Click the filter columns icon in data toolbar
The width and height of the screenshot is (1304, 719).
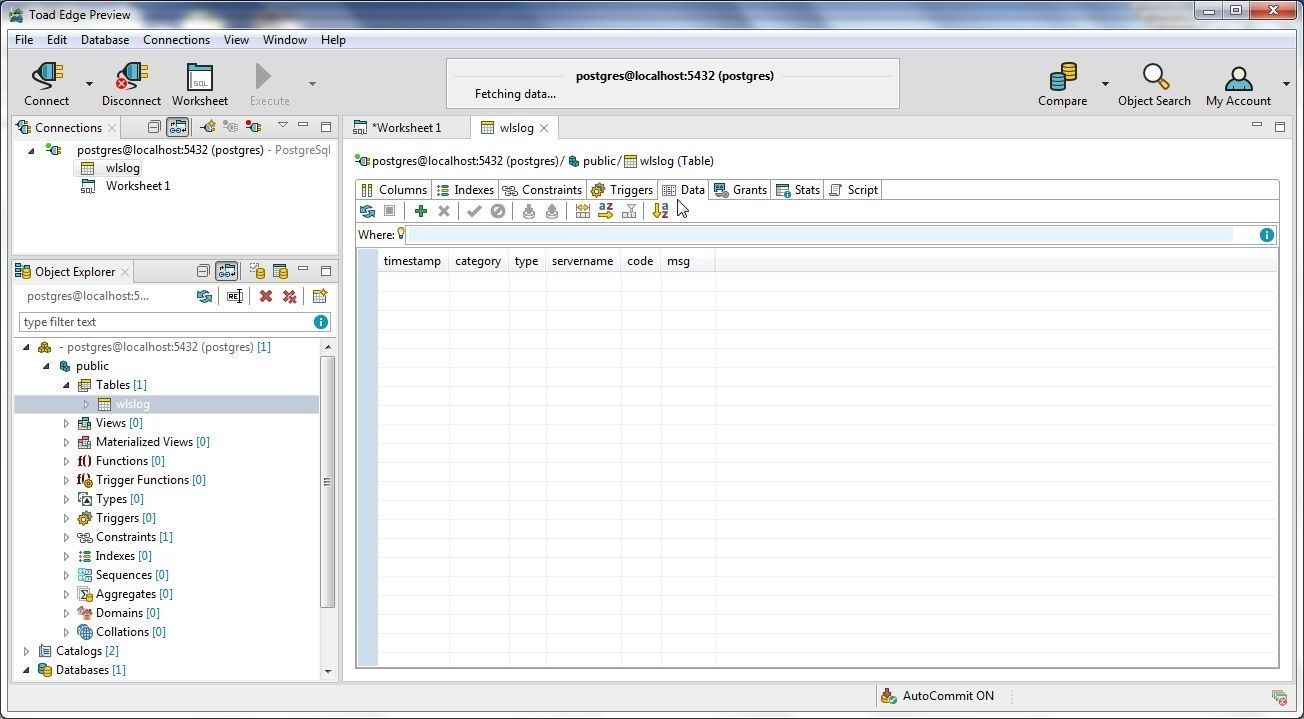pos(630,211)
